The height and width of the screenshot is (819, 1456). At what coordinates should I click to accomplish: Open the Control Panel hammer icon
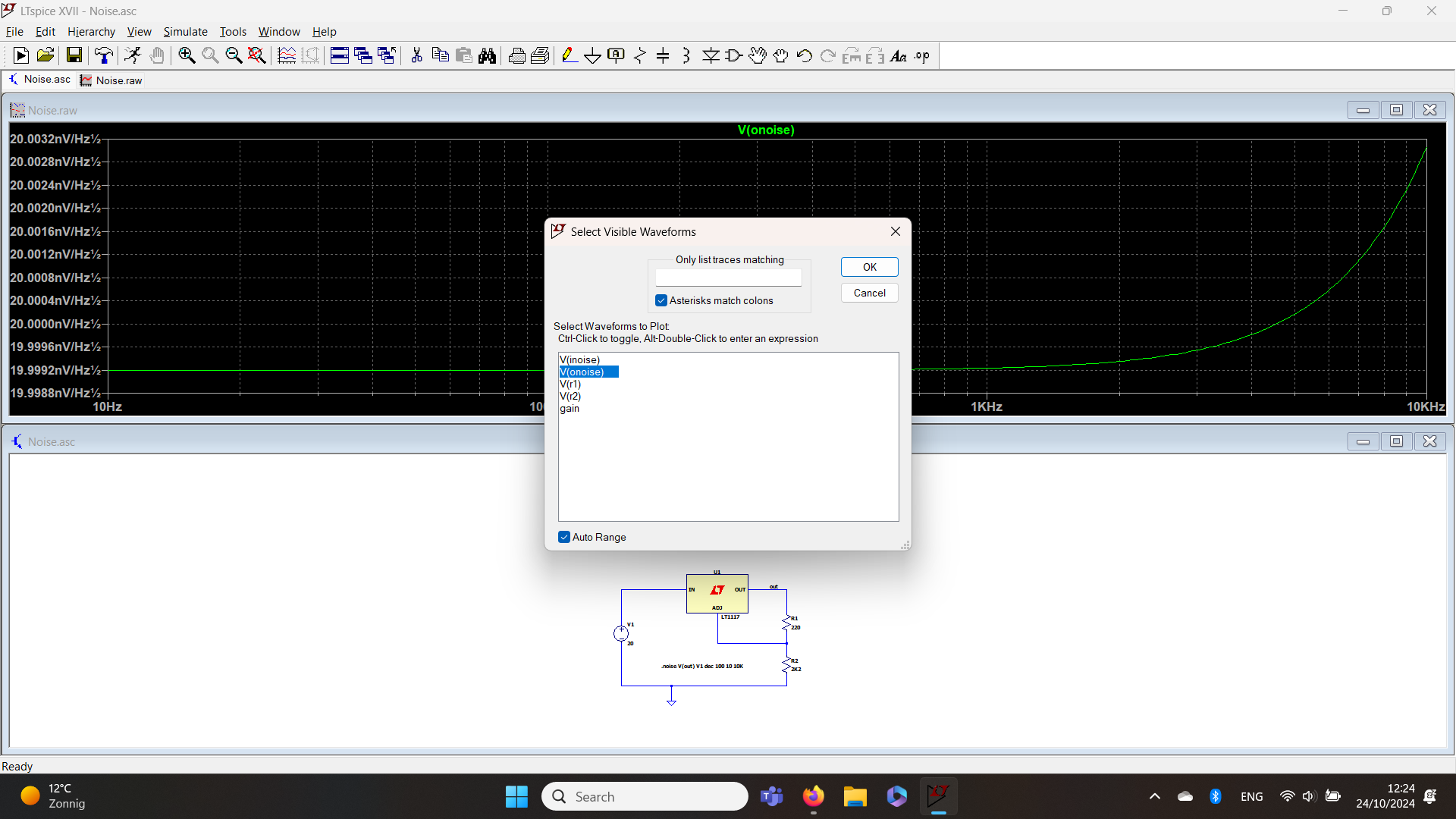pos(103,55)
